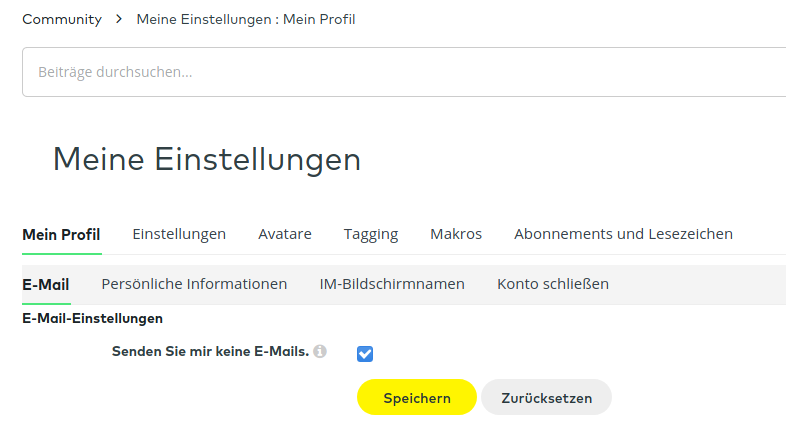
Task: Uncheck the 'Senden Sie mir keine E-Mails' checkbox
Action: coord(365,353)
